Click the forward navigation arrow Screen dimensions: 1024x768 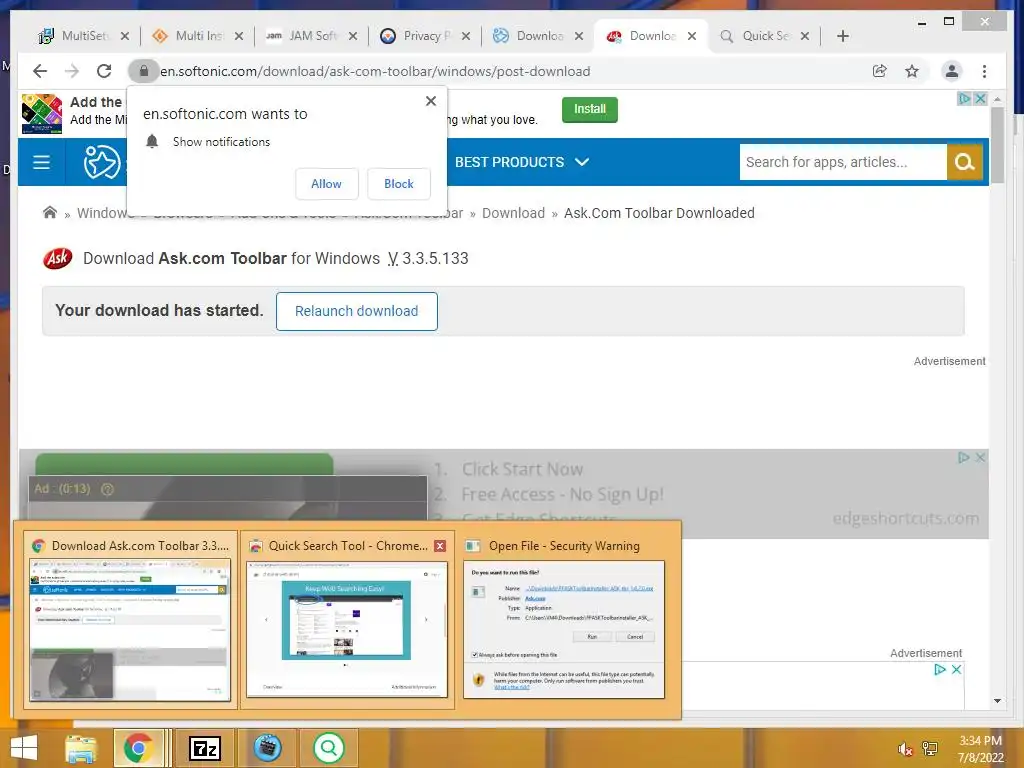(72, 71)
